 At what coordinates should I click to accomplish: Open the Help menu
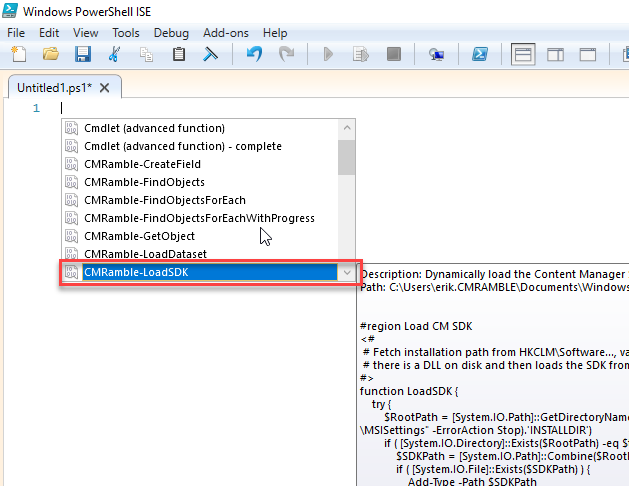pos(275,33)
